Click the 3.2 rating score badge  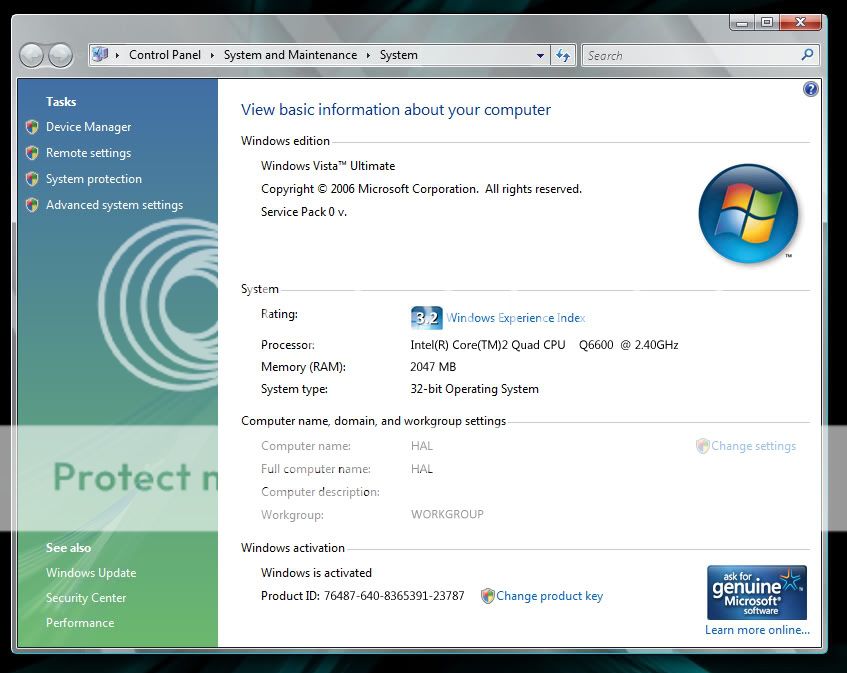click(426, 318)
